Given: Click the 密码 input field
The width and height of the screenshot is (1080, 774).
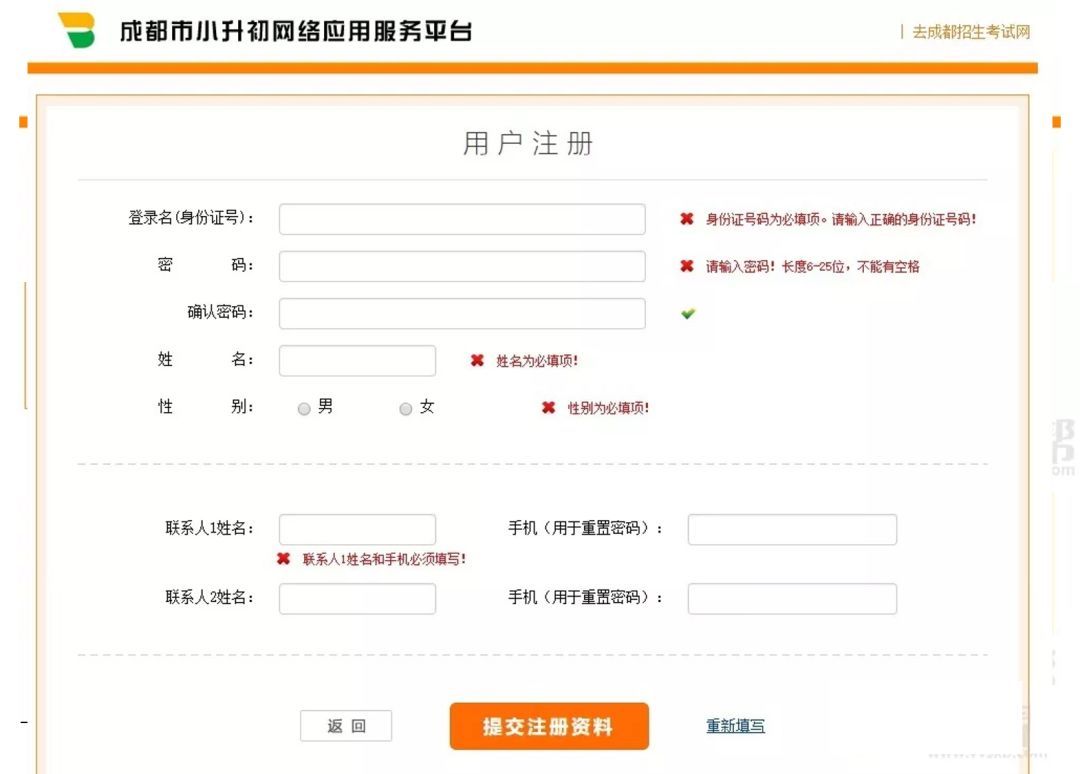Looking at the screenshot, I should [462, 265].
